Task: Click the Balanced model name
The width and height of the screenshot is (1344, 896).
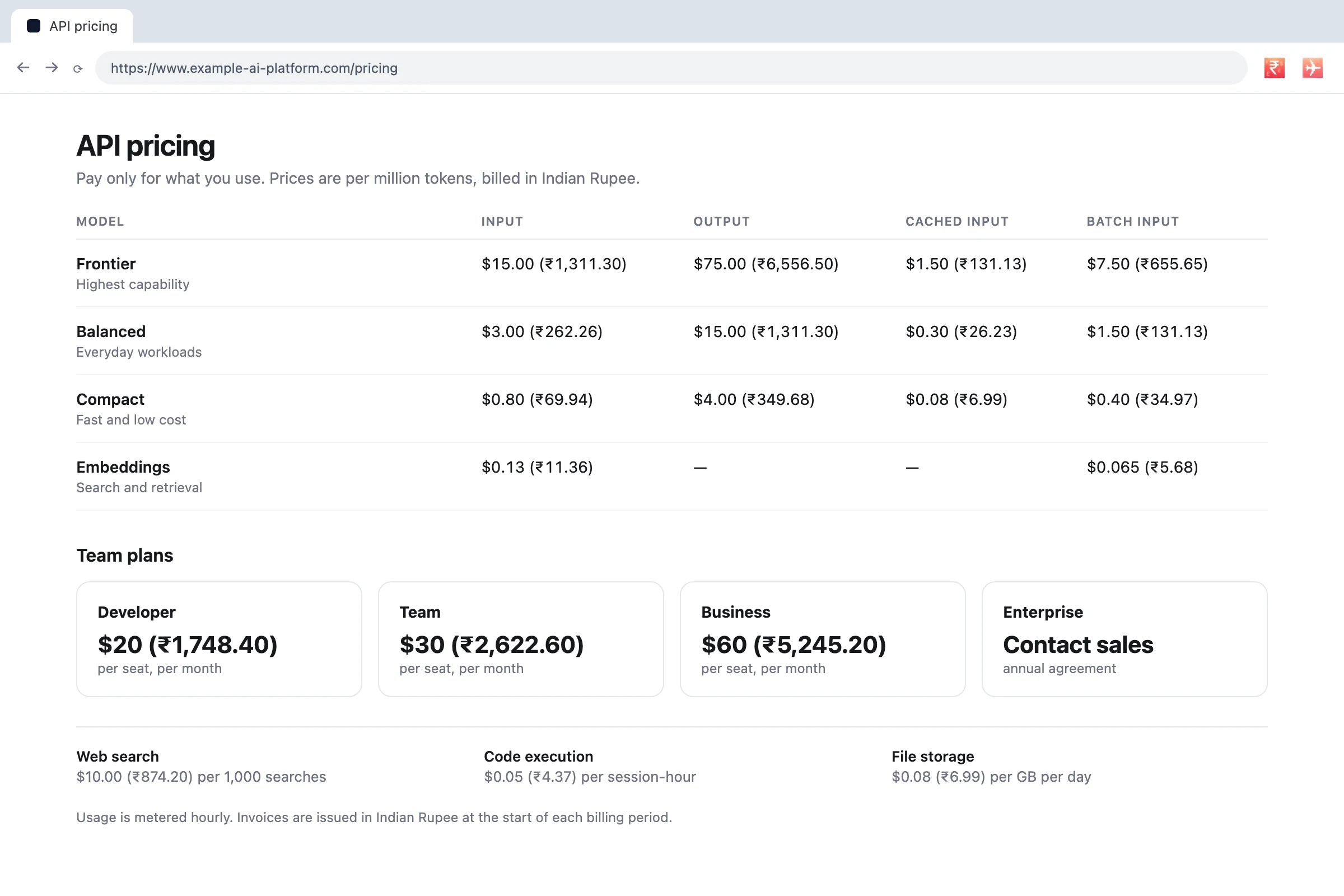Action: [111, 332]
